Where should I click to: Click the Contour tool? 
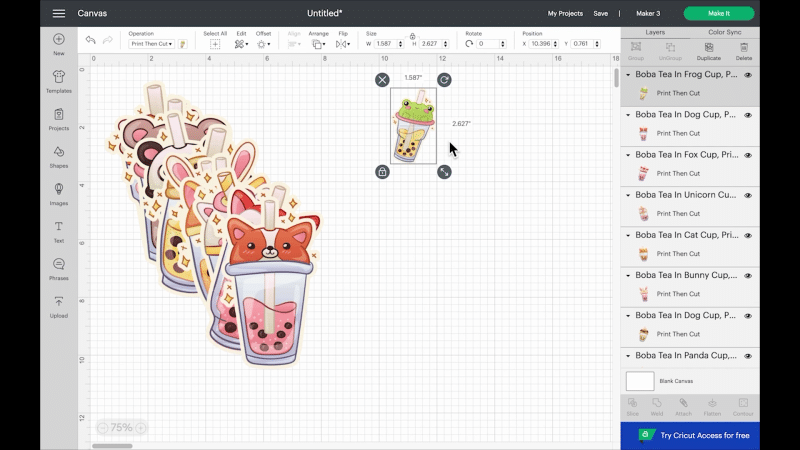pyautogui.click(x=743, y=407)
